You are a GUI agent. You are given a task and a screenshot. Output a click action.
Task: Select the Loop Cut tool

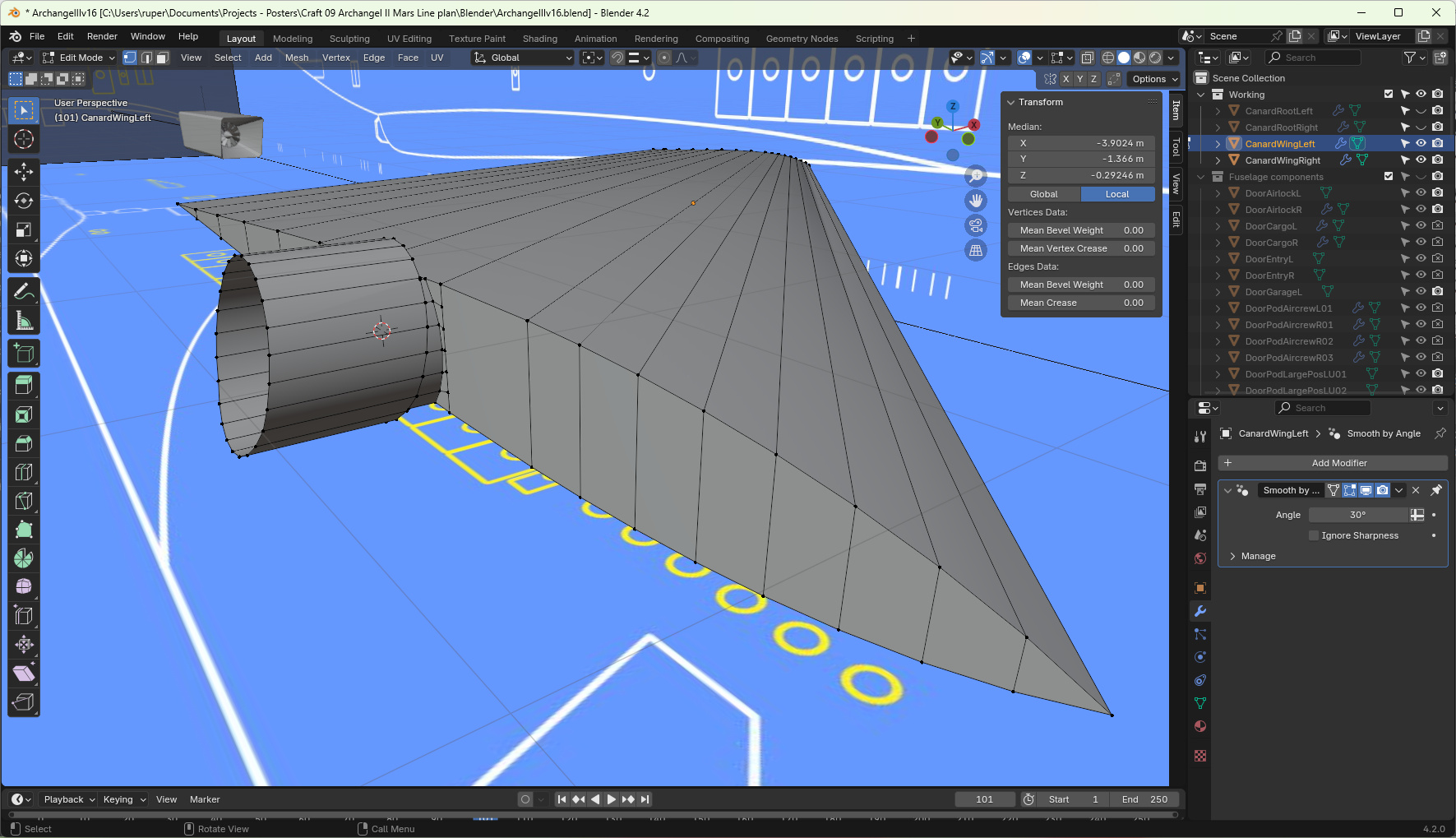click(24, 472)
